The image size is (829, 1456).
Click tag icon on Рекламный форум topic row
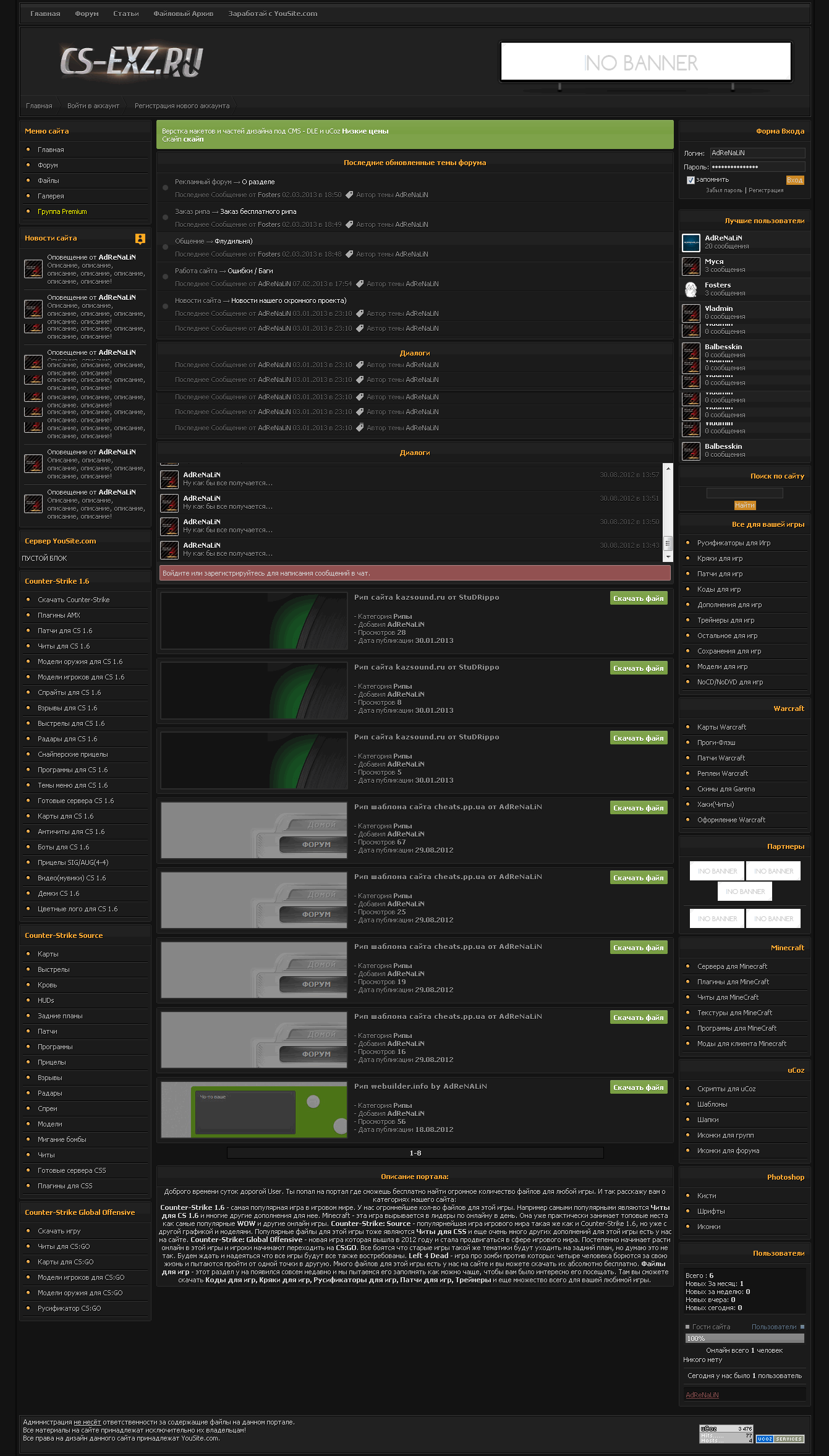(349, 195)
